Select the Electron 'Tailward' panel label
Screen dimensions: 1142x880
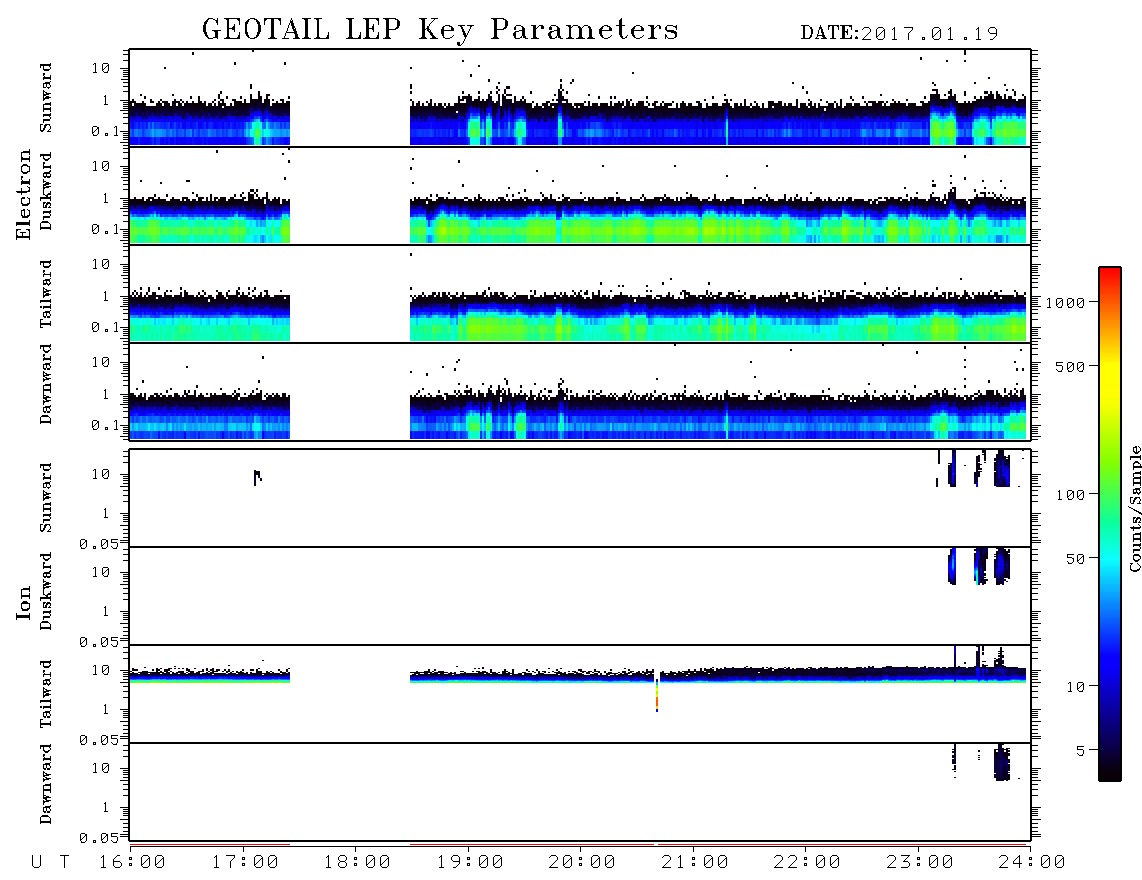46,294
